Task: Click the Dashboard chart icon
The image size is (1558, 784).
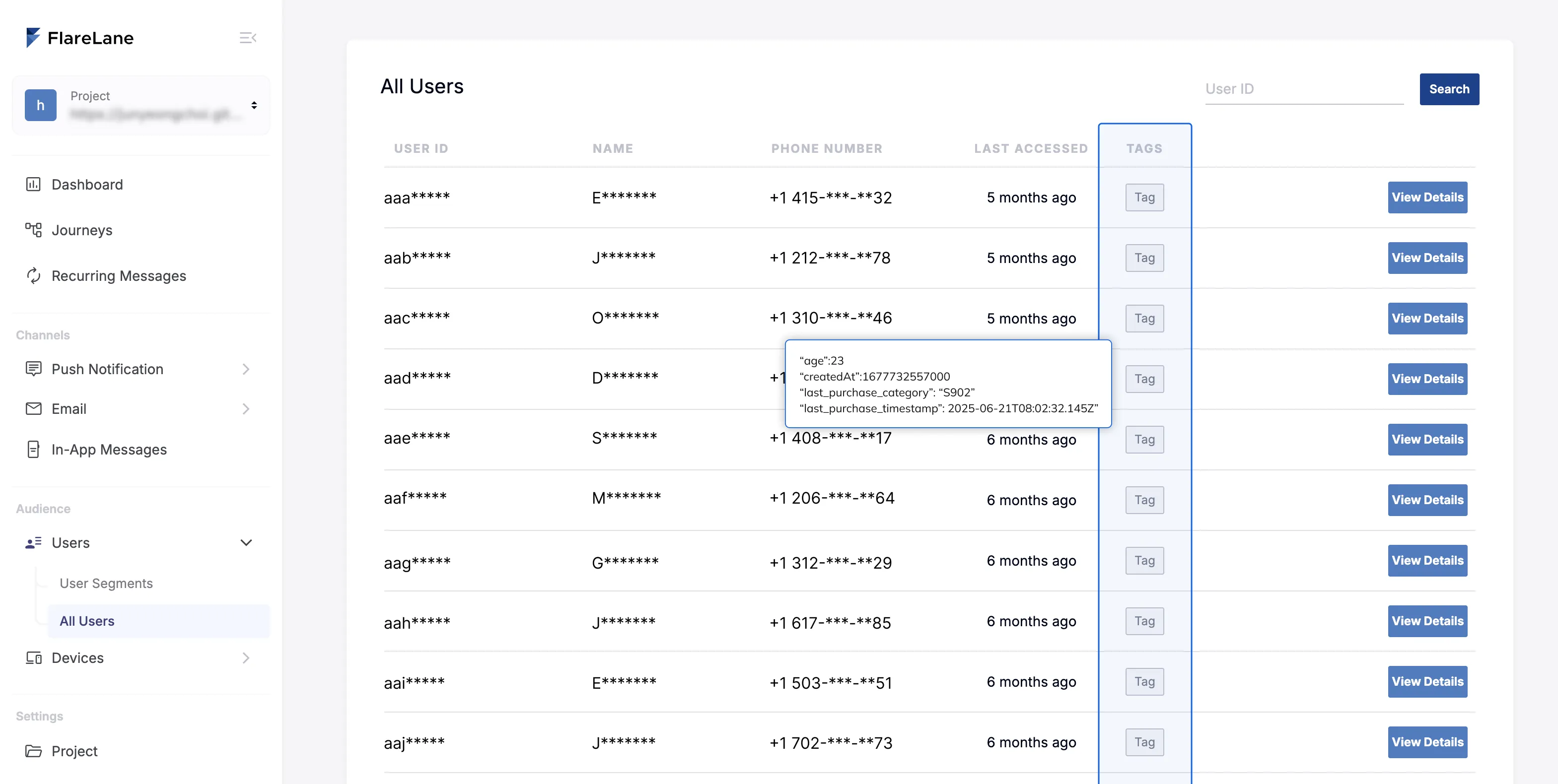Action: (x=33, y=185)
